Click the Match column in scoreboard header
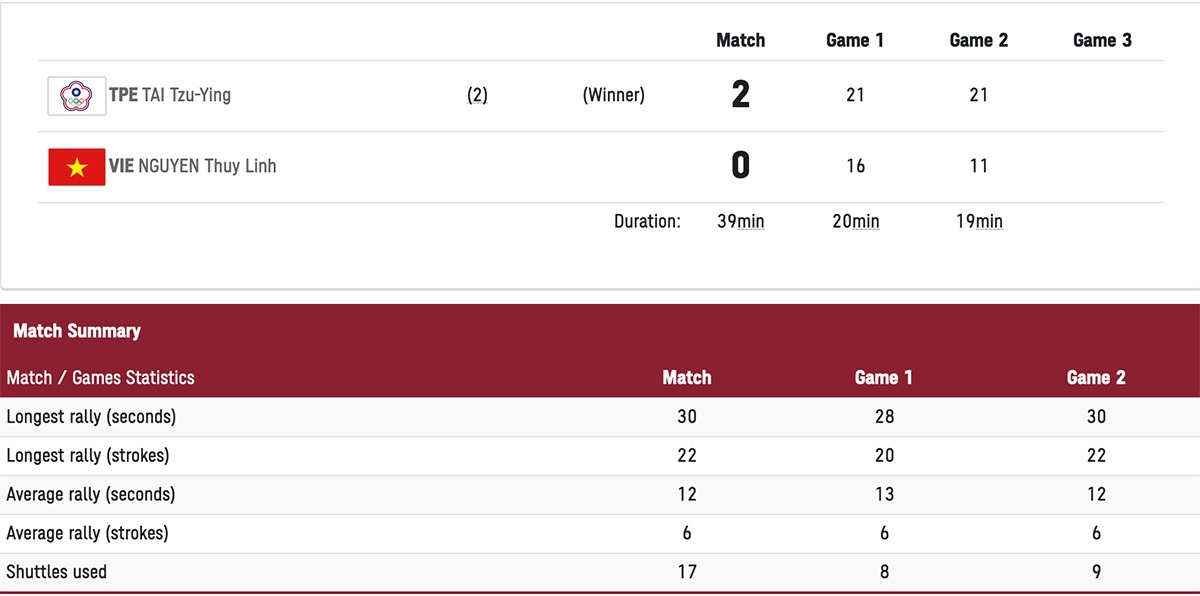 click(x=741, y=40)
